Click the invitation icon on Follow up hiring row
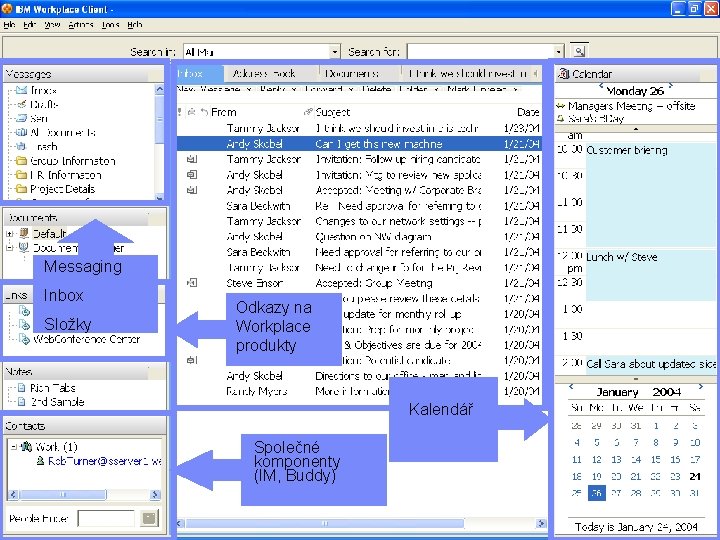This screenshot has width=720, height=540. pos(192,159)
